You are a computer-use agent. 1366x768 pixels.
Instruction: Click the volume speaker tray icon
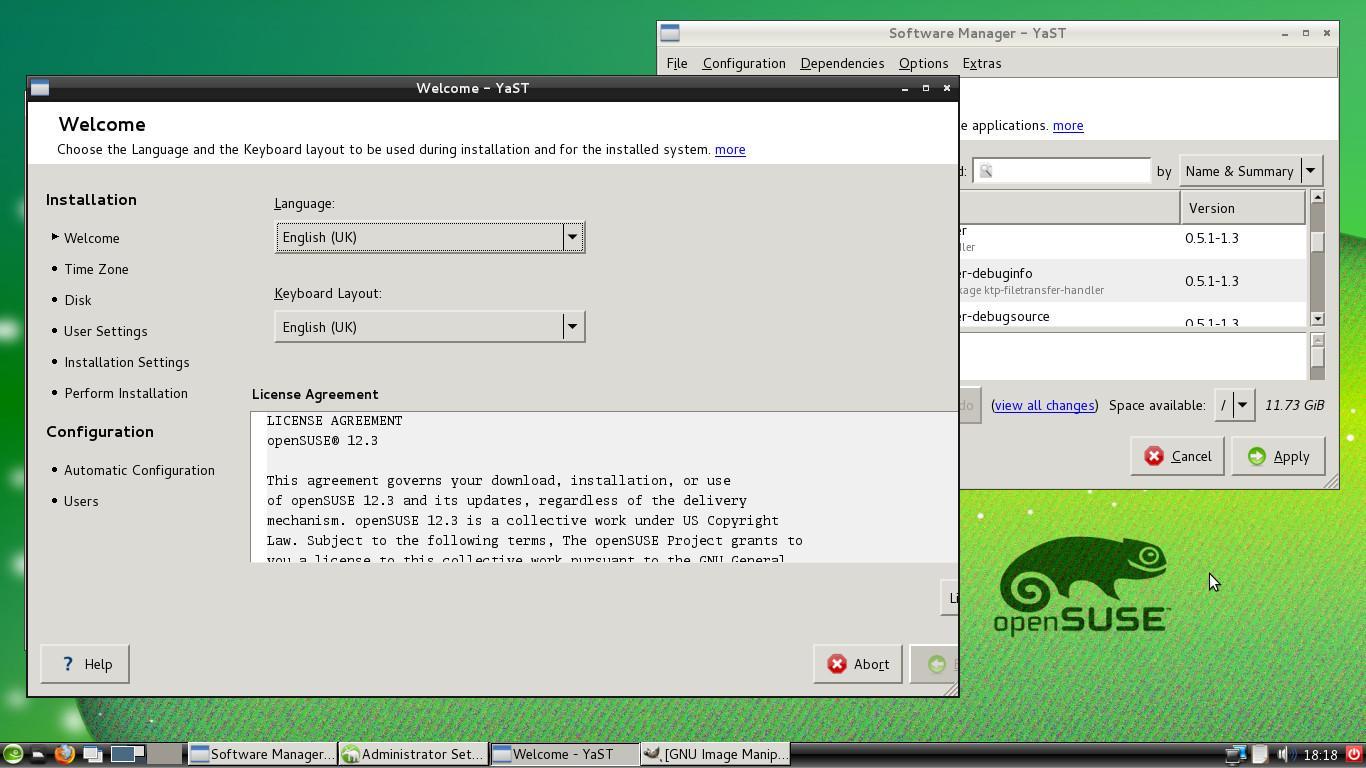tap(1285, 754)
